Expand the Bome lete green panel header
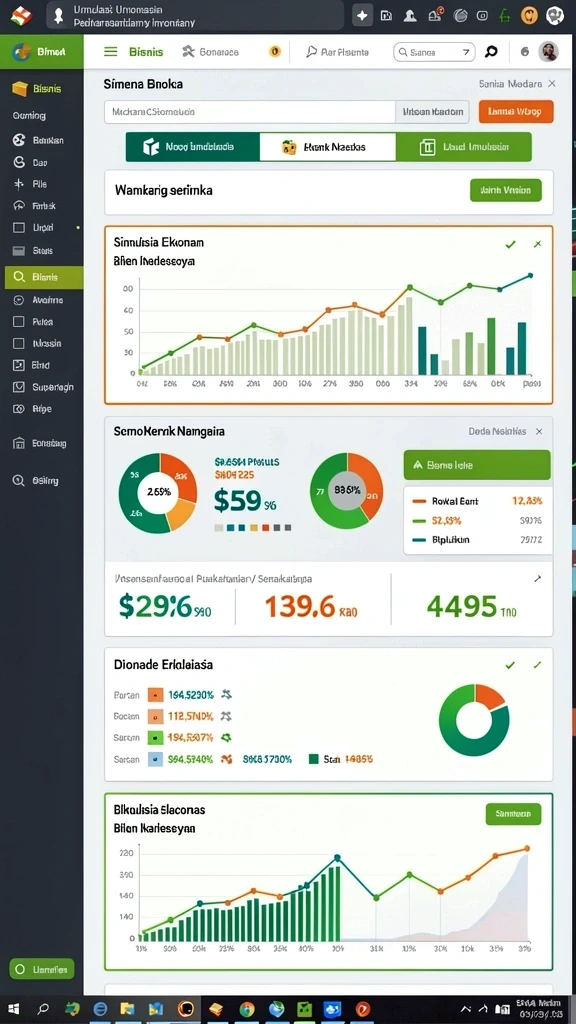 [x=477, y=466]
